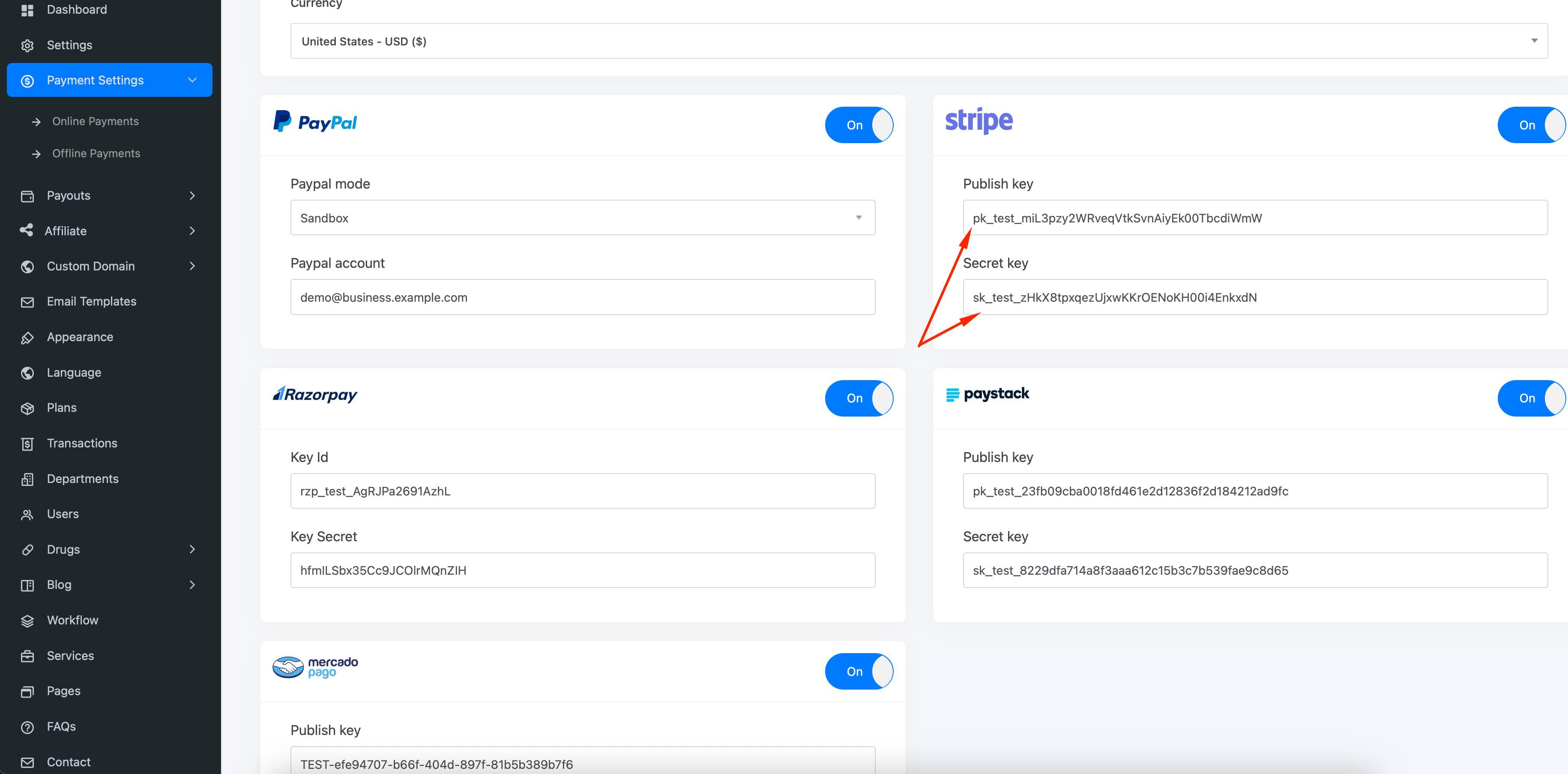Turn off the Stripe toggle
Screen dimensions: 1568x774
tap(1531, 125)
